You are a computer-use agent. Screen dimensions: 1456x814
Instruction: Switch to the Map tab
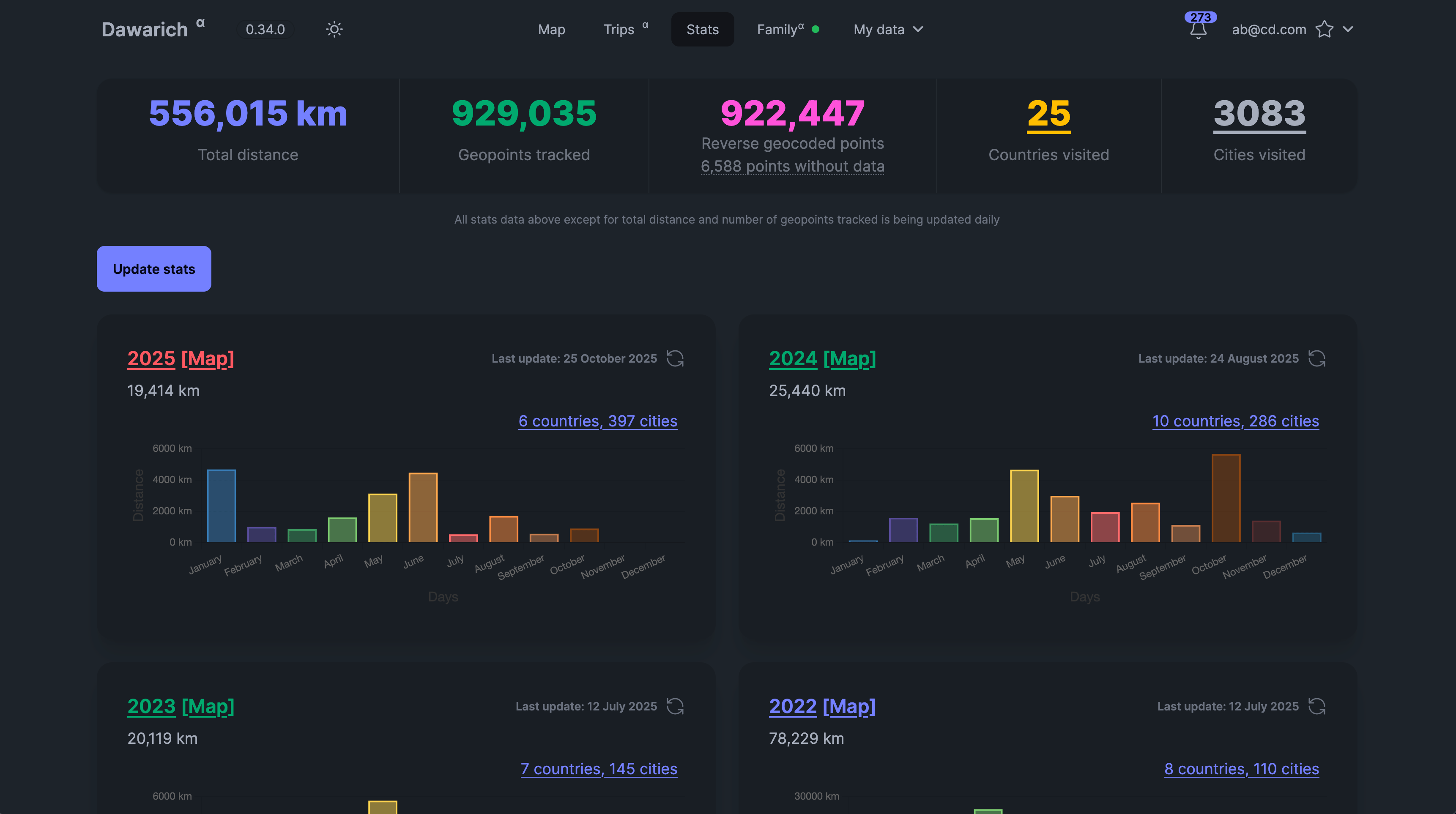pos(551,30)
